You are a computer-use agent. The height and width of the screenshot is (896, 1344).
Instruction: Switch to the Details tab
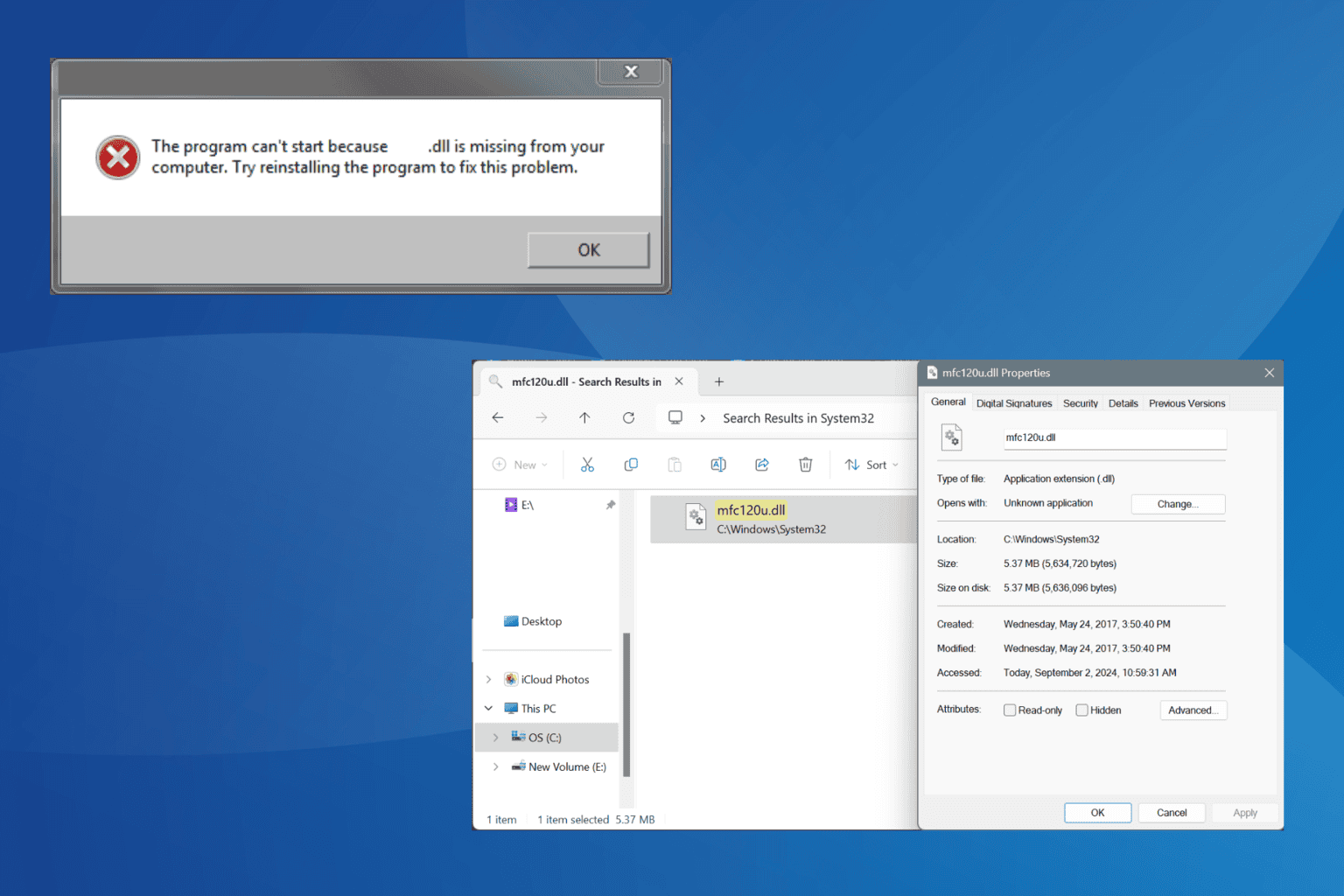click(1123, 403)
